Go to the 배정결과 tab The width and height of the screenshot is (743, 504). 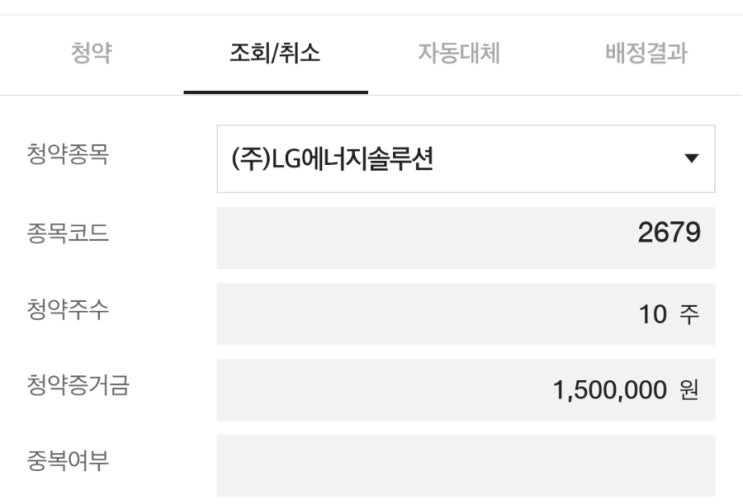[646, 54]
